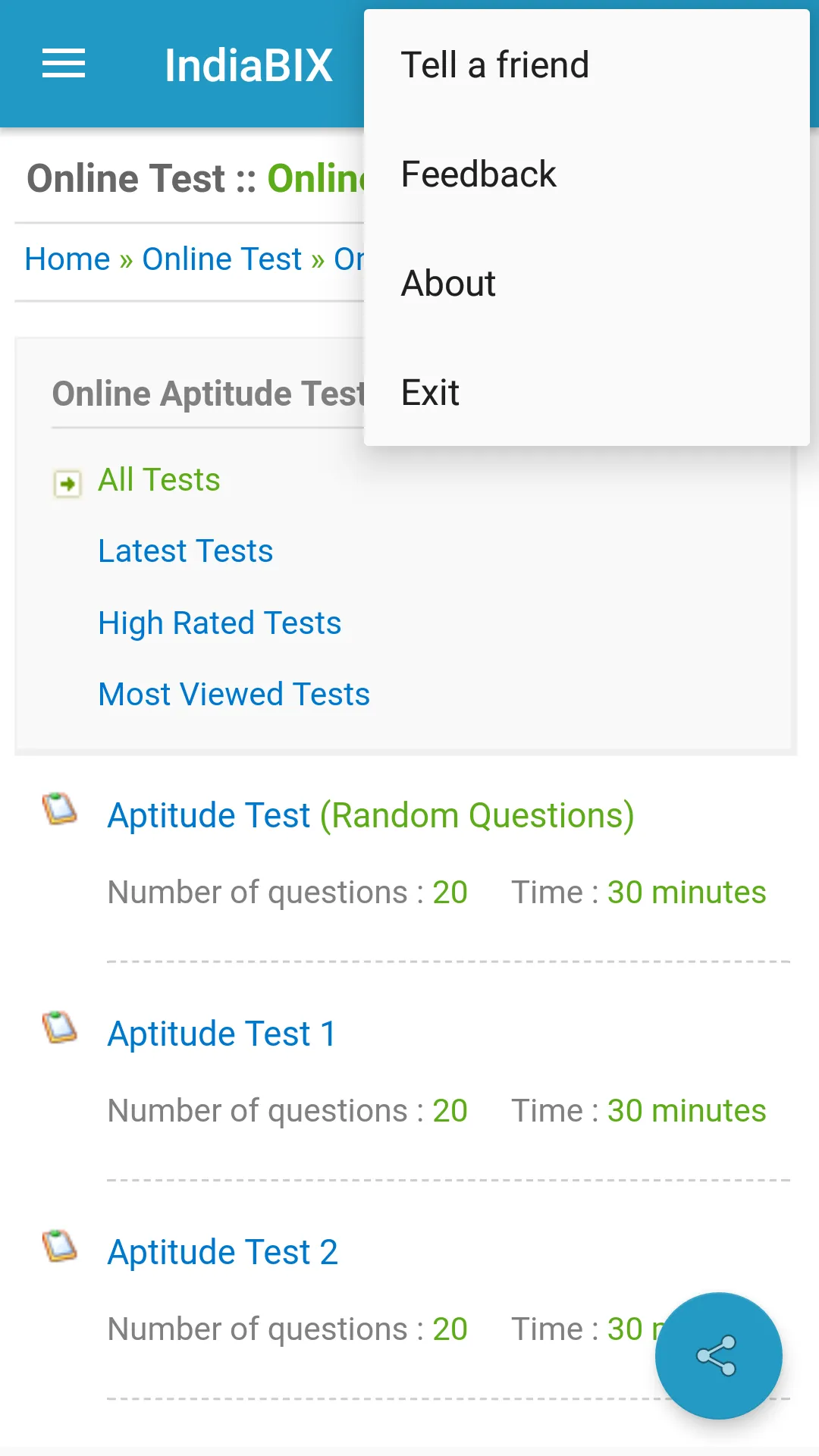Select Exit from the overflow menu
The height and width of the screenshot is (1456, 819).
point(430,393)
